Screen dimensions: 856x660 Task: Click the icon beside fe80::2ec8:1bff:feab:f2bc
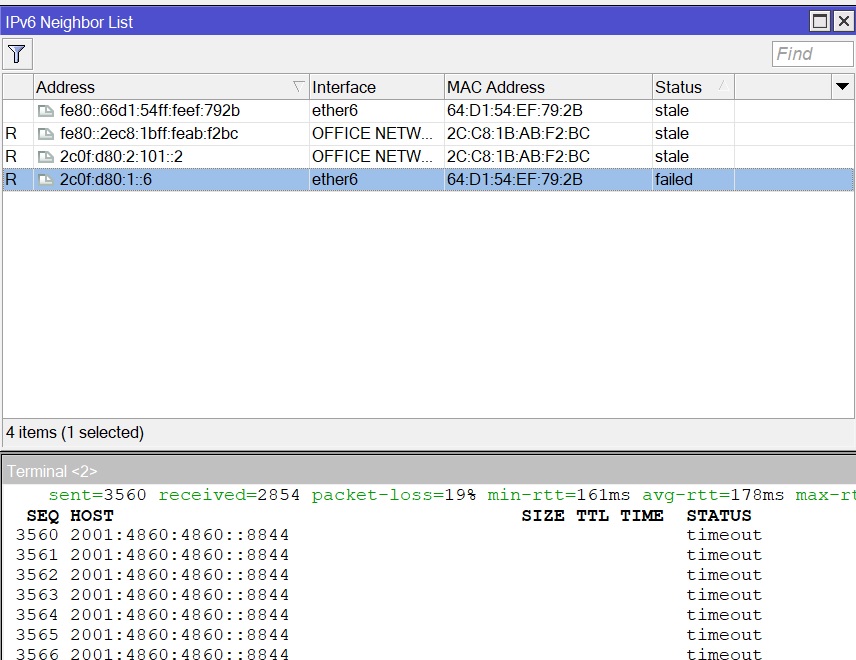click(46, 134)
